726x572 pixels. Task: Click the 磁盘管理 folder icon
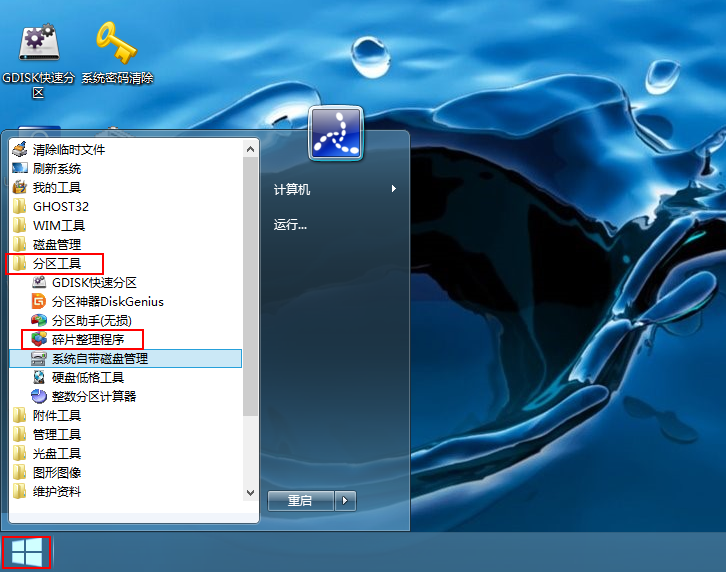(x=19, y=244)
